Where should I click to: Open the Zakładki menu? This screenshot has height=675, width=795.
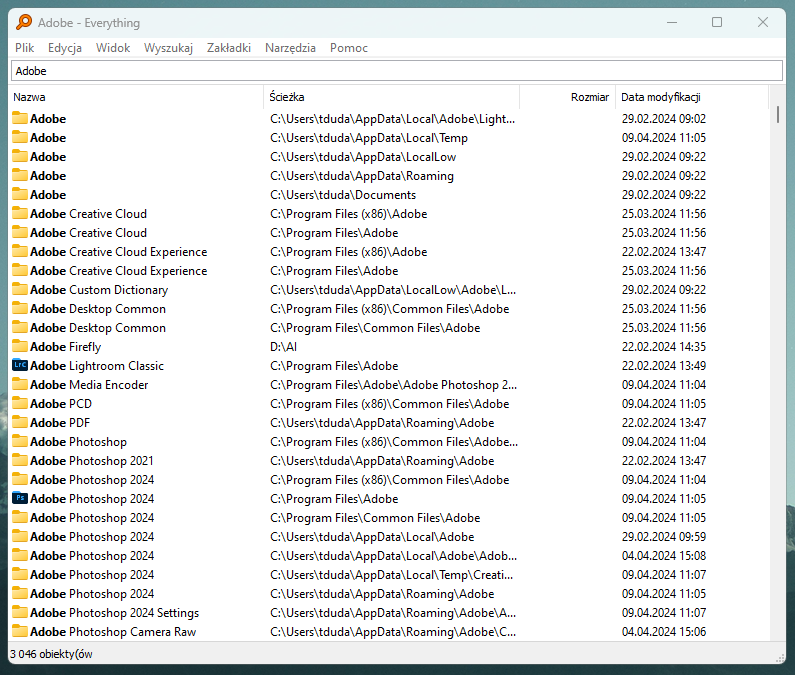coord(229,48)
